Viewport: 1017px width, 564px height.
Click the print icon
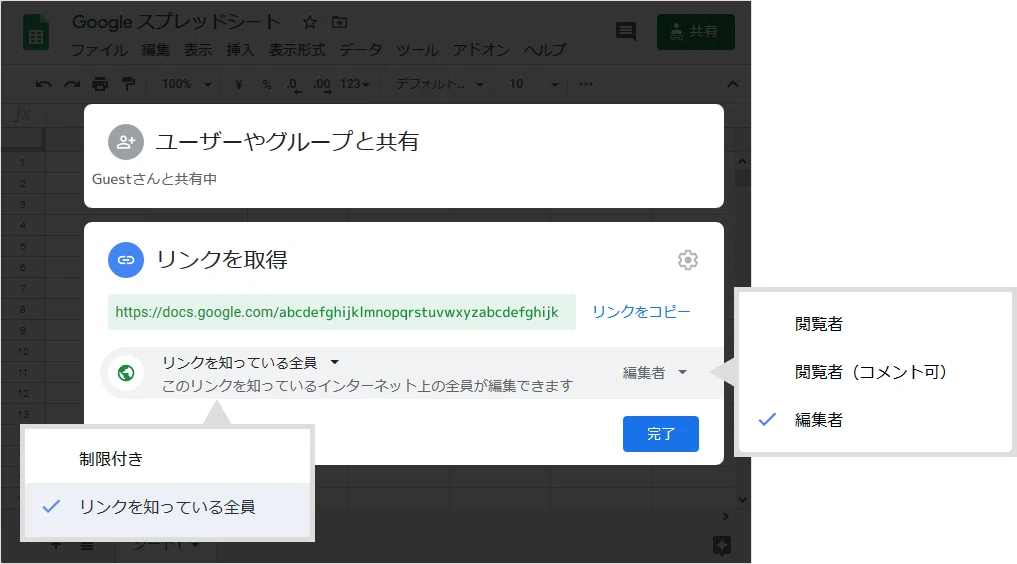point(100,84)
